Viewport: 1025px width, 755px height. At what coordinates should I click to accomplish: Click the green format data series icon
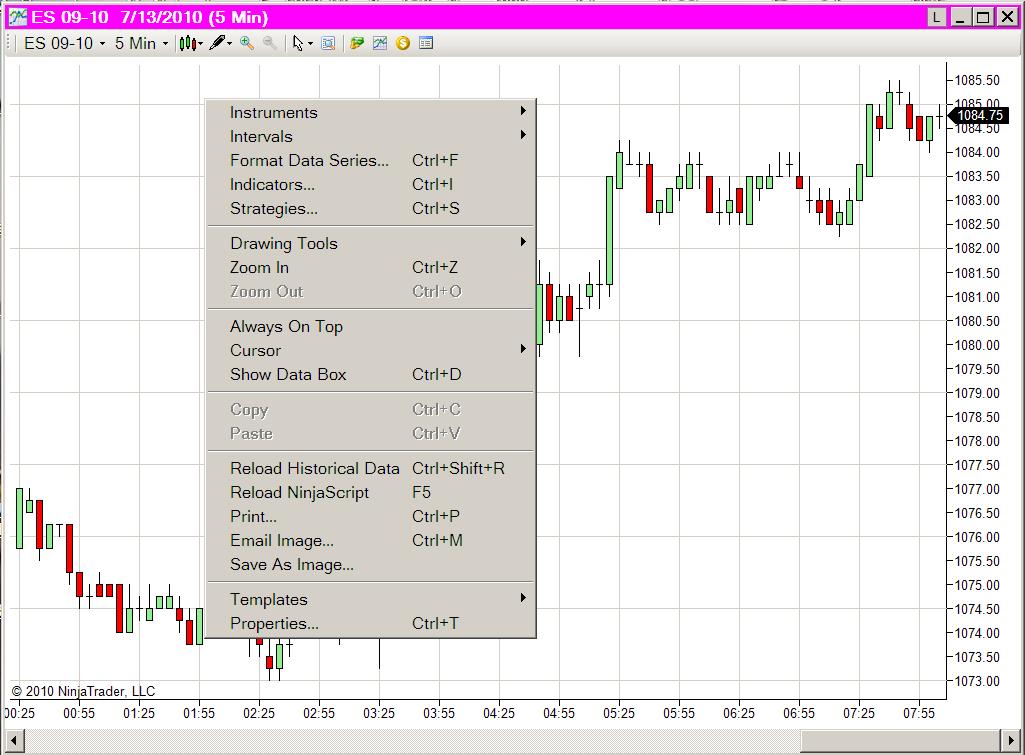pos(357,43)
